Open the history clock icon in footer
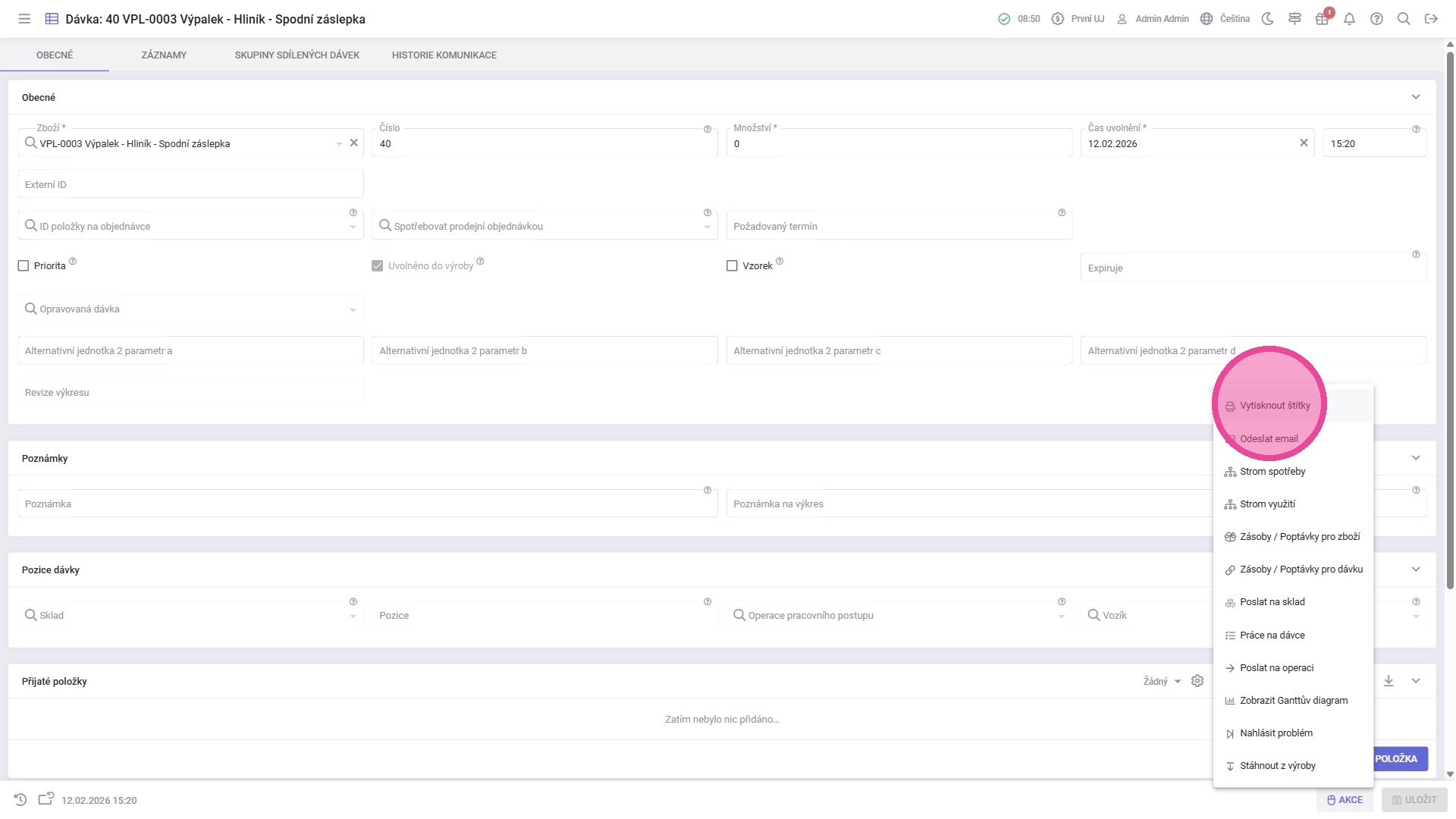This screenshot has height=819, width=1456. click(20, 800)
